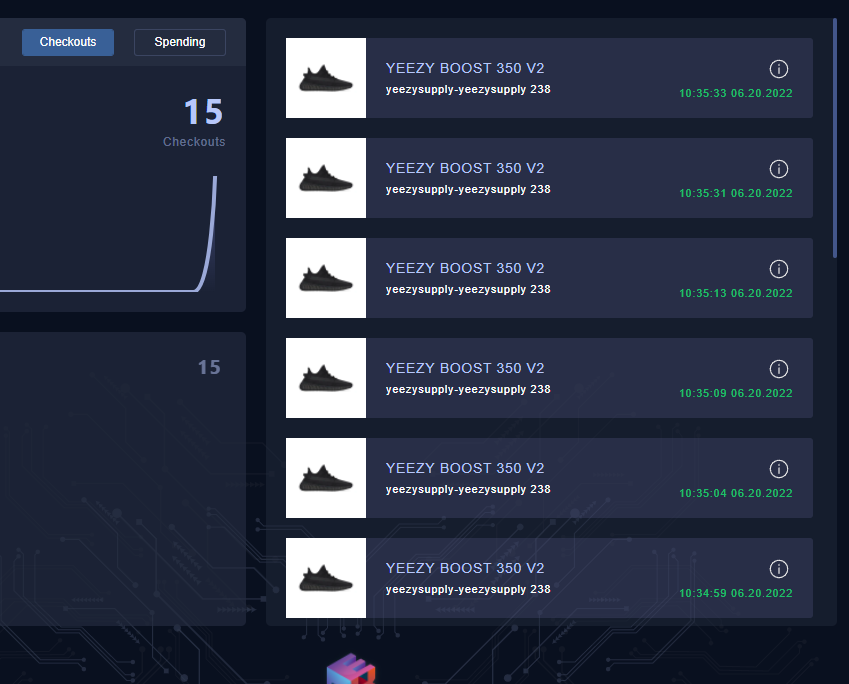Open info icon for 10:34:59 checkout

[x=779, y=569]
